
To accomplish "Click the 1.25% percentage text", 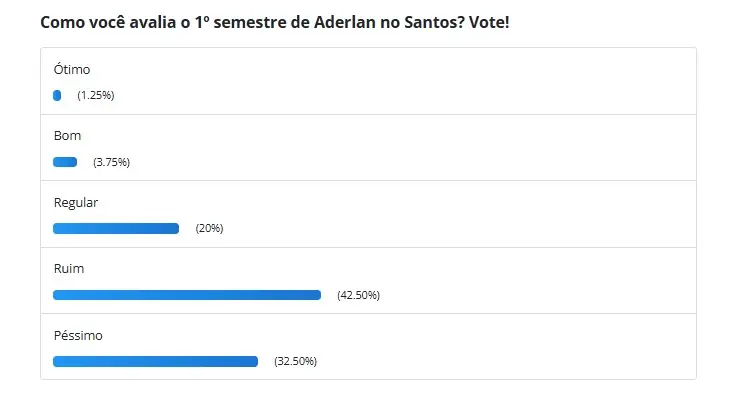I will point(96,95).
